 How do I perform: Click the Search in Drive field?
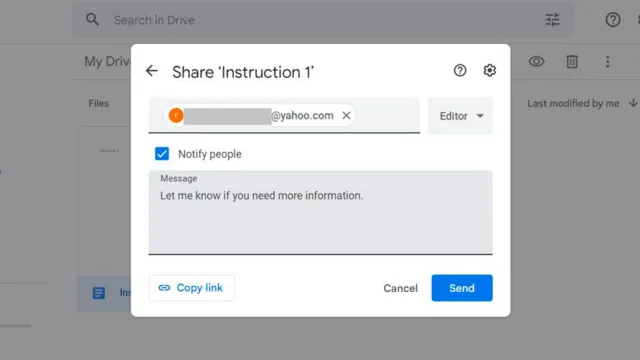coord(322,20)
